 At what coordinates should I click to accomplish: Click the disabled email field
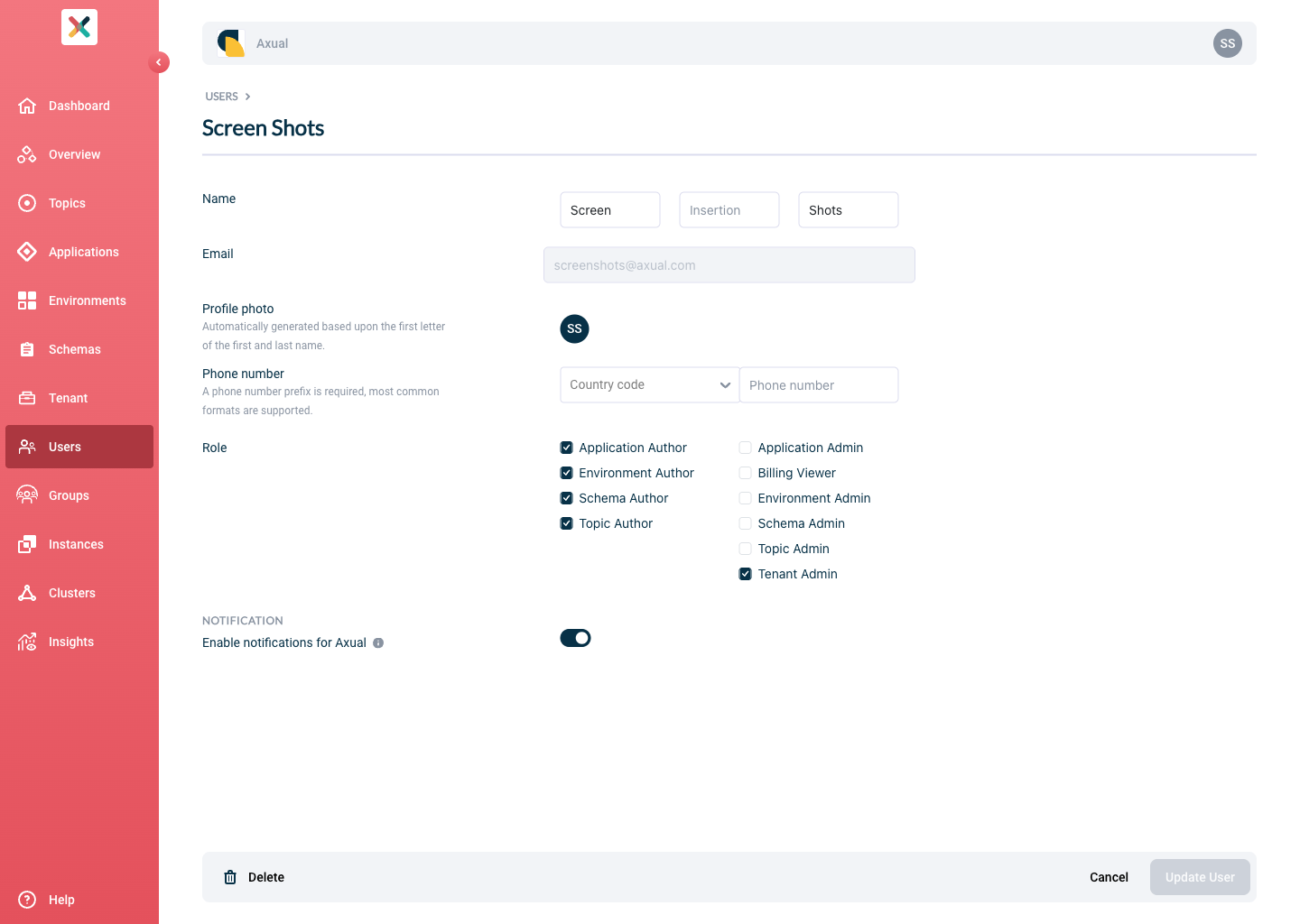pos(729,265)
